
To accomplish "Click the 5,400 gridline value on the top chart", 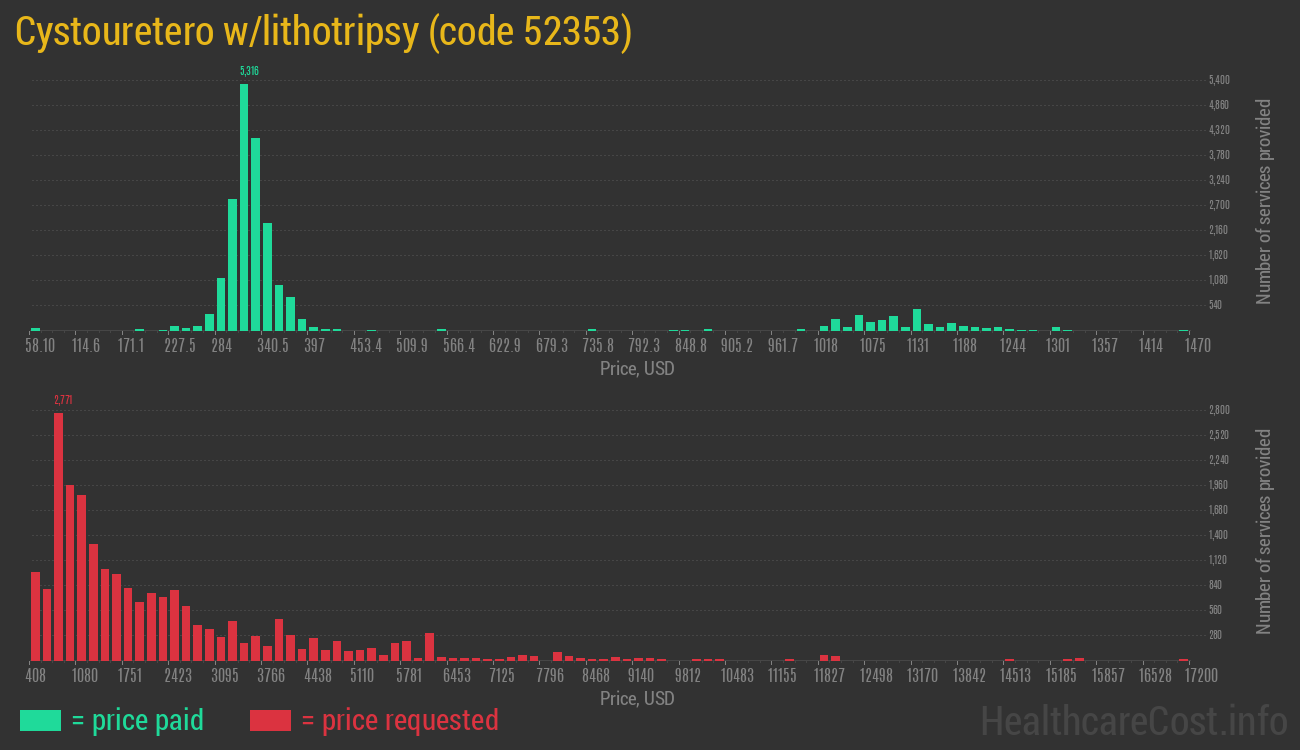I will (x=1219, y=80).
